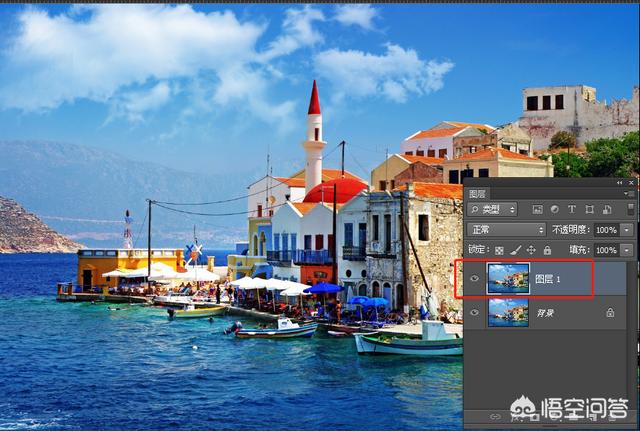Click the 图层 1 layer name
This screenshot has width=640, height=431.
[548, 279]
